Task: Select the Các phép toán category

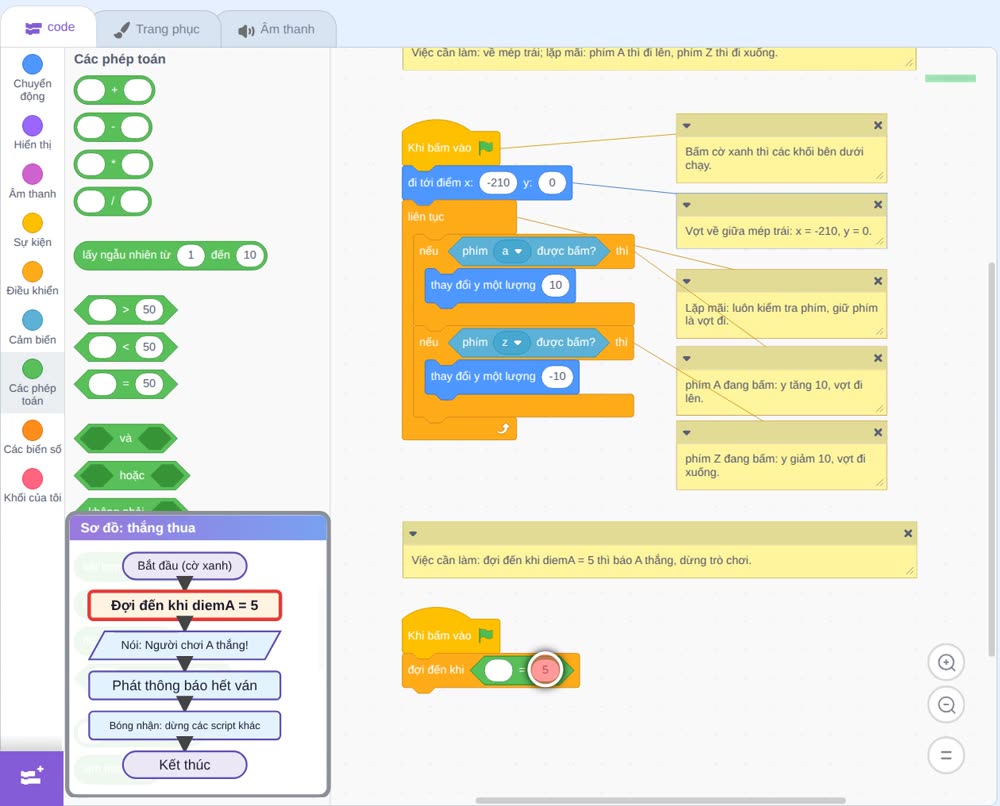Action: click(x=32, y=383)
